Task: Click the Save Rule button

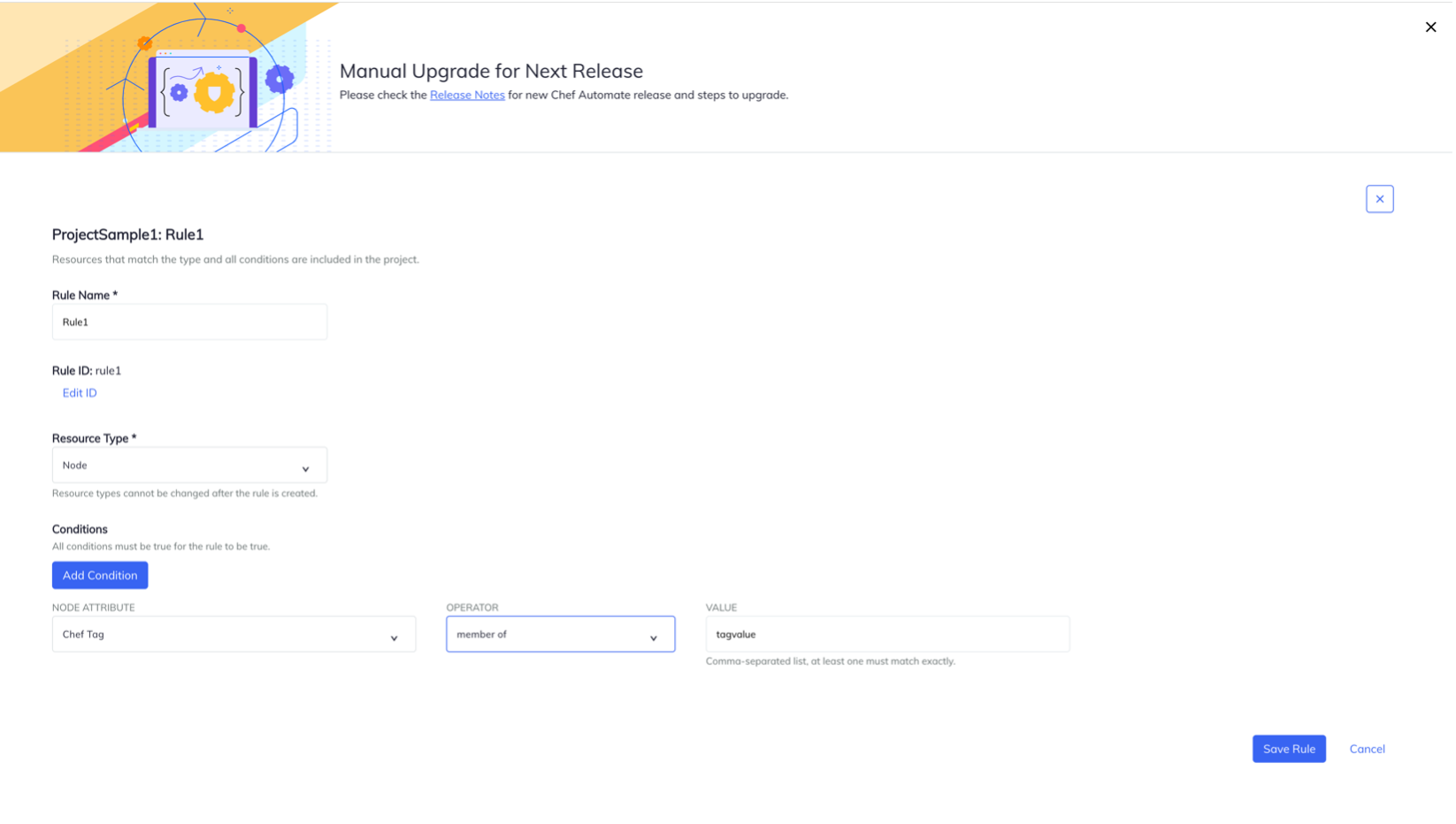Action: tap(1289, 749)
